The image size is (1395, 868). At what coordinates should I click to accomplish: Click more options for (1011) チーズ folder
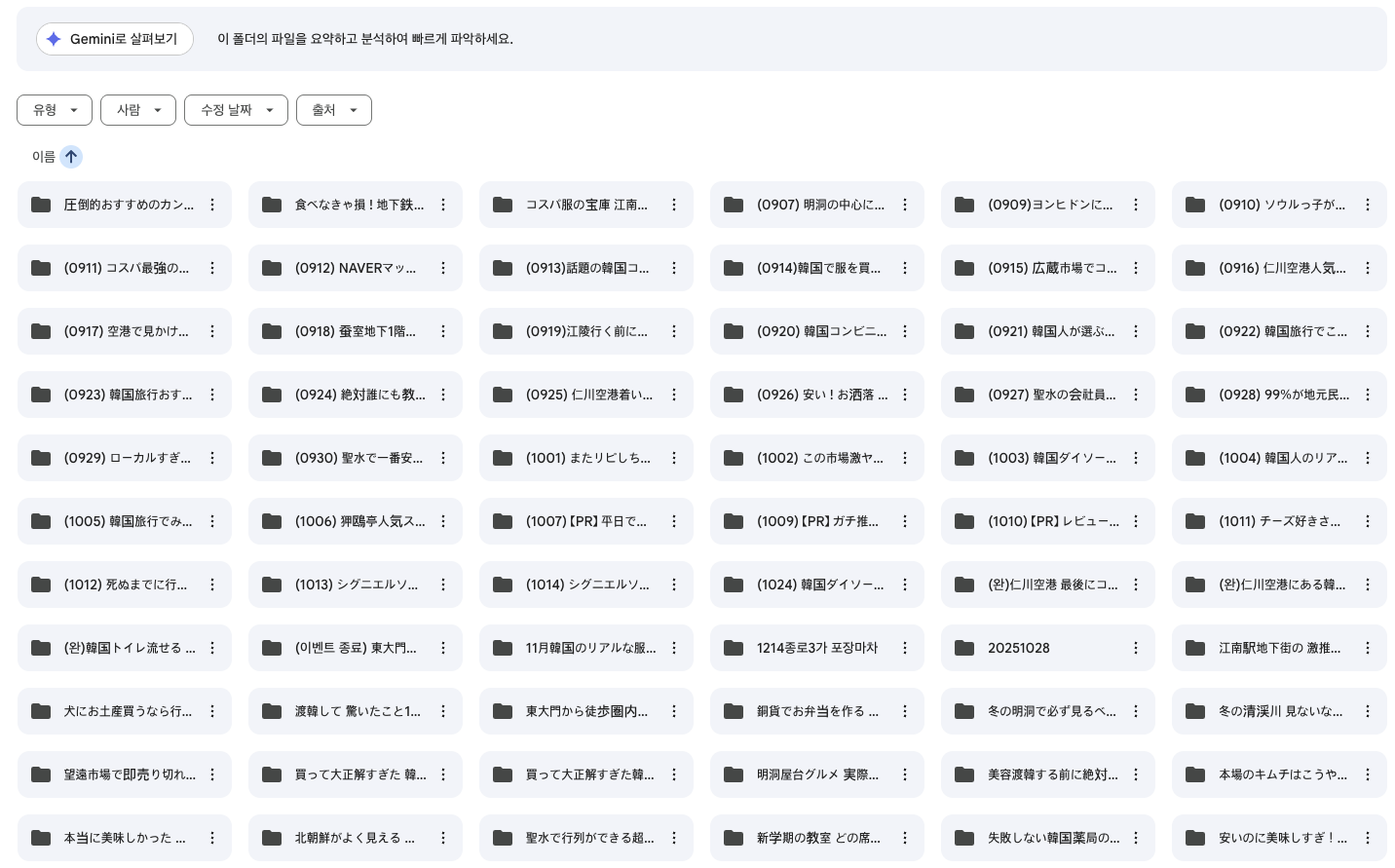[1367, 521]
